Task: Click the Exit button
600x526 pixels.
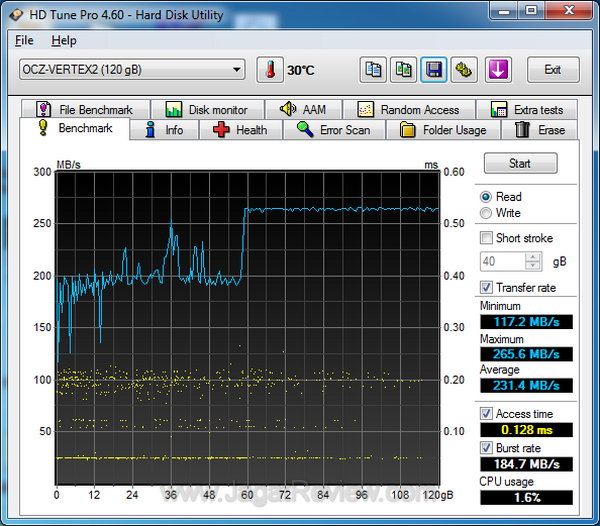Action: point(552,70)
